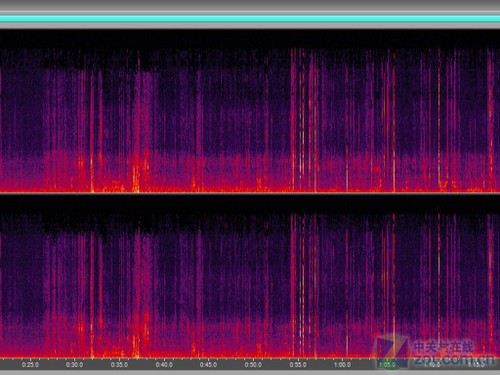Image resolution: width=500 pixels, height=375 pixels.
Task: Click the cyan zoom range bar
Action: coord(250,19)
